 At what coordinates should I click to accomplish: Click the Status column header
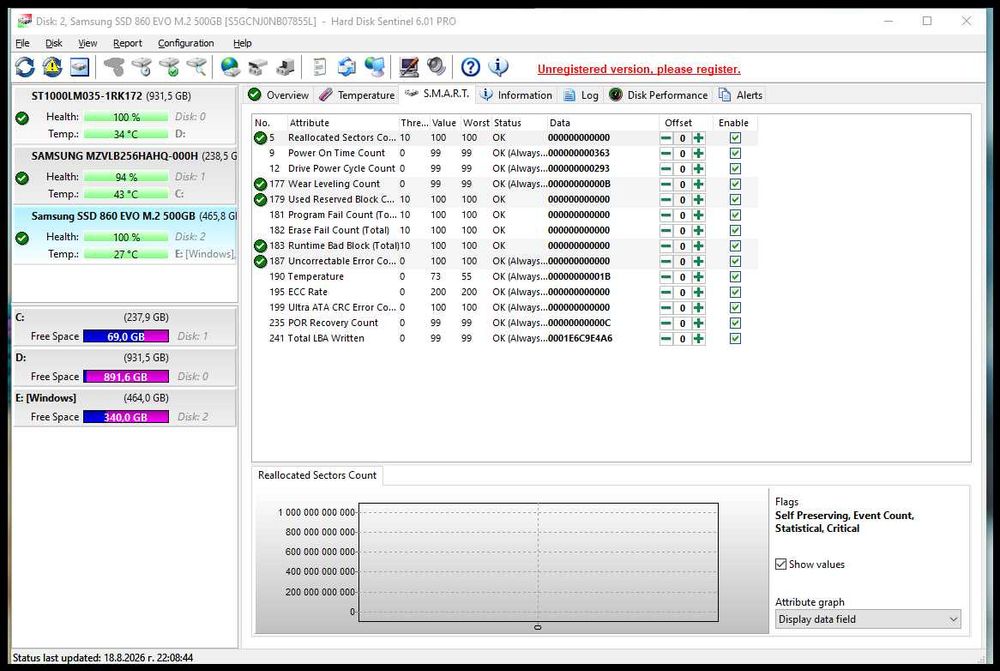[518, 122]
